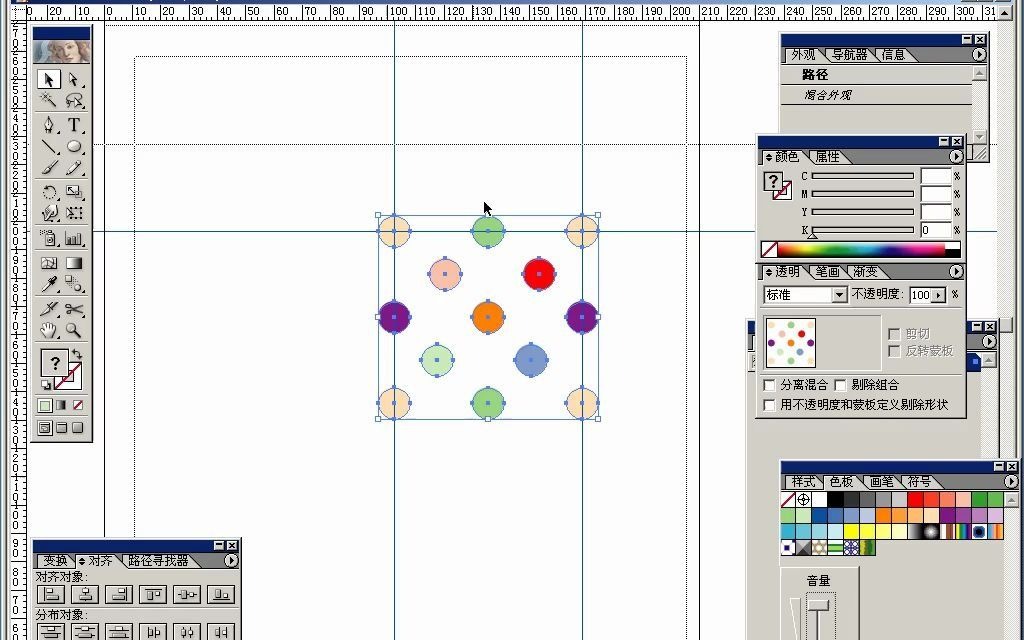Open the 标准 blend mode dropdown
1024x640 pixels.
[840, 294]
